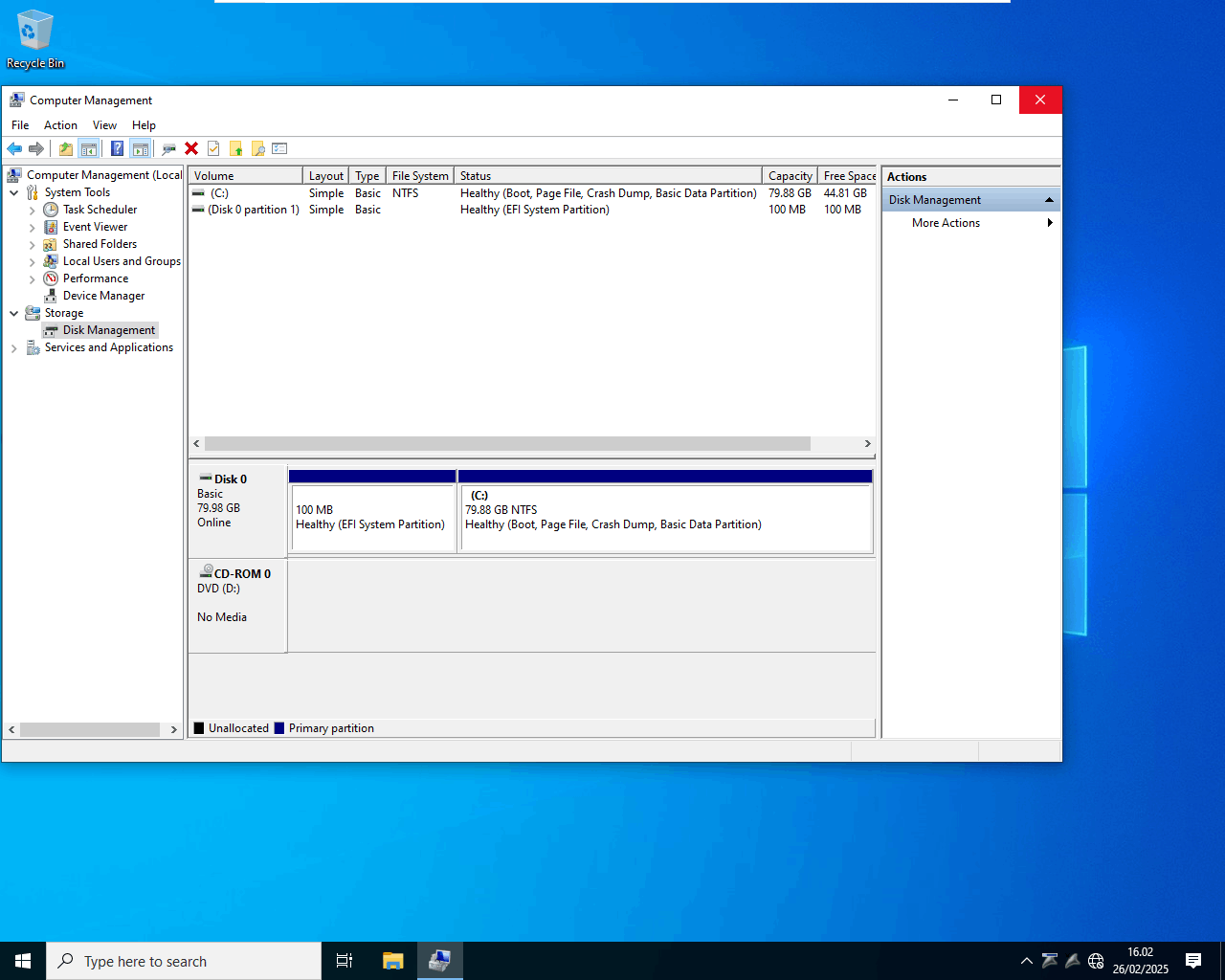Viewport: 1225px width, 980px height.
Task: Click the Windows Start button
Action: click(23, 961)
